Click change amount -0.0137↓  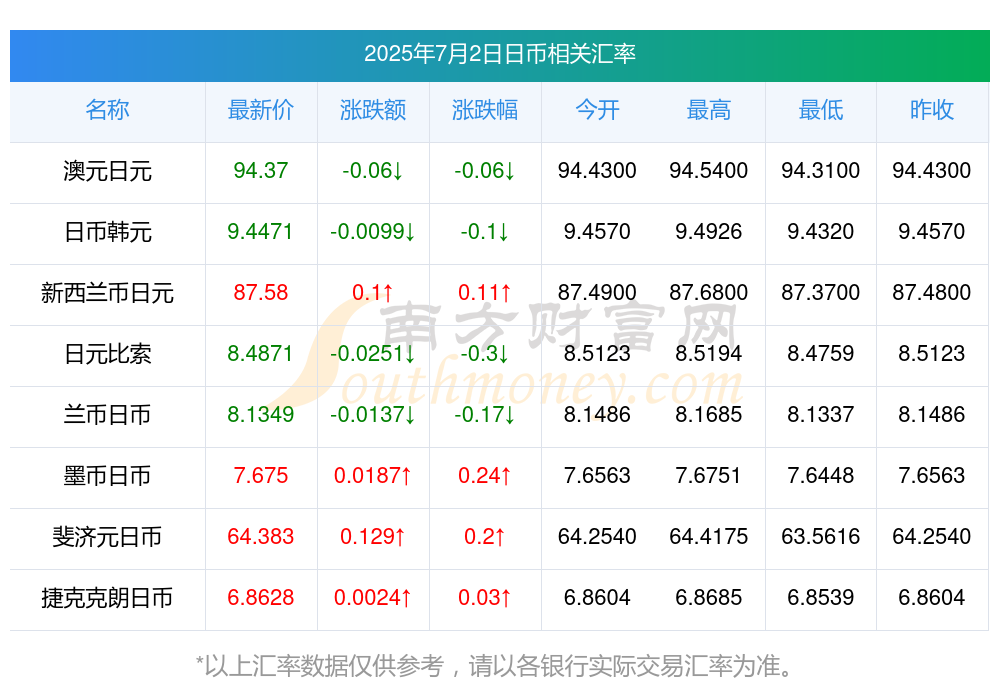tap(372, 414)
